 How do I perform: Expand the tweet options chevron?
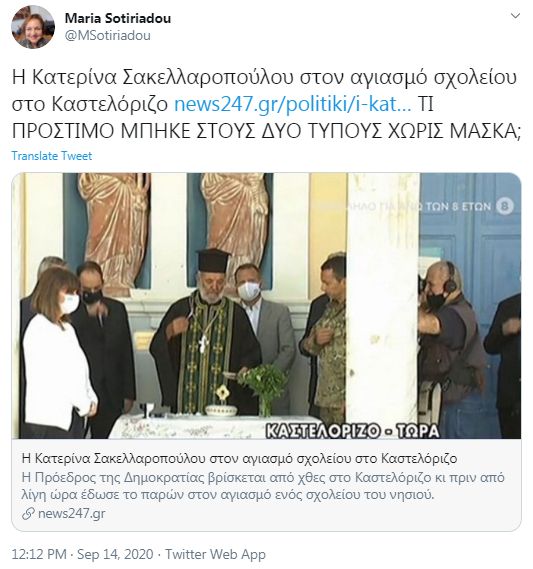click(x=515, y=16)
